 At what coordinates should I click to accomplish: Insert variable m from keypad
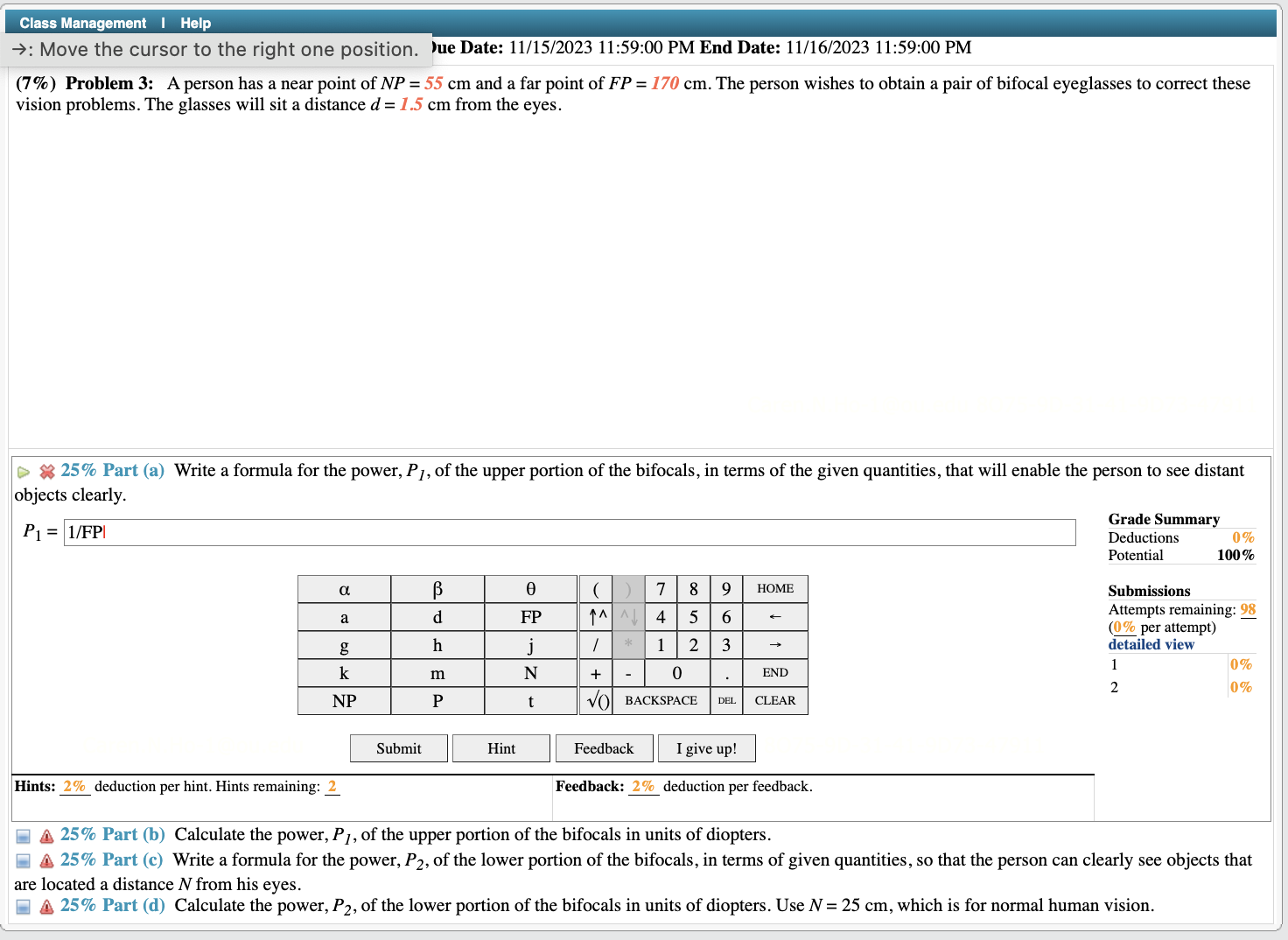(x=437, y=673)
